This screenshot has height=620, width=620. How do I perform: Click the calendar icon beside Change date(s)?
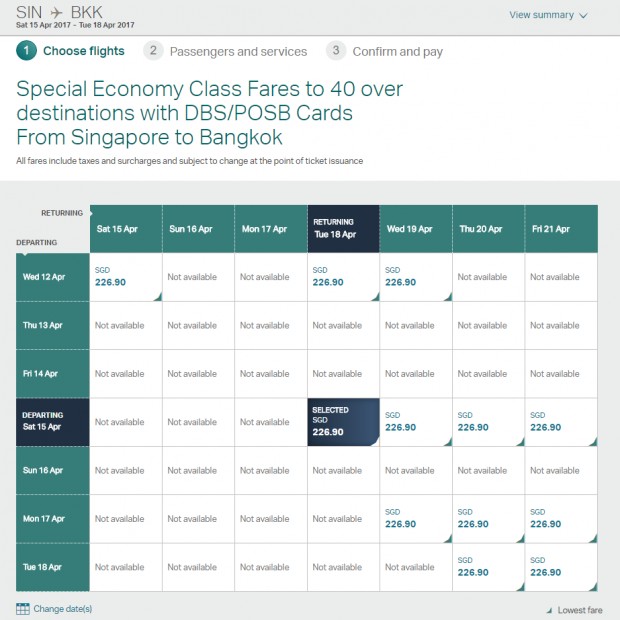23,609
